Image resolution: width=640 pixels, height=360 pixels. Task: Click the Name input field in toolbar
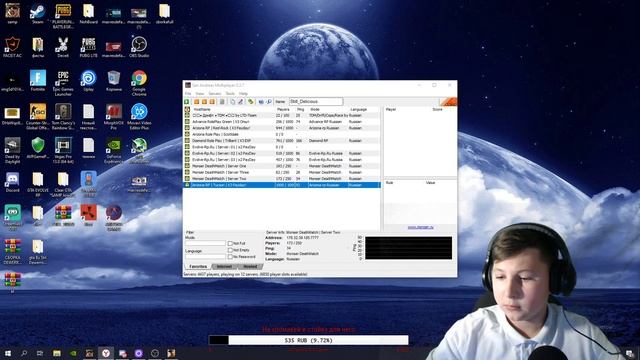coord(316,101)
